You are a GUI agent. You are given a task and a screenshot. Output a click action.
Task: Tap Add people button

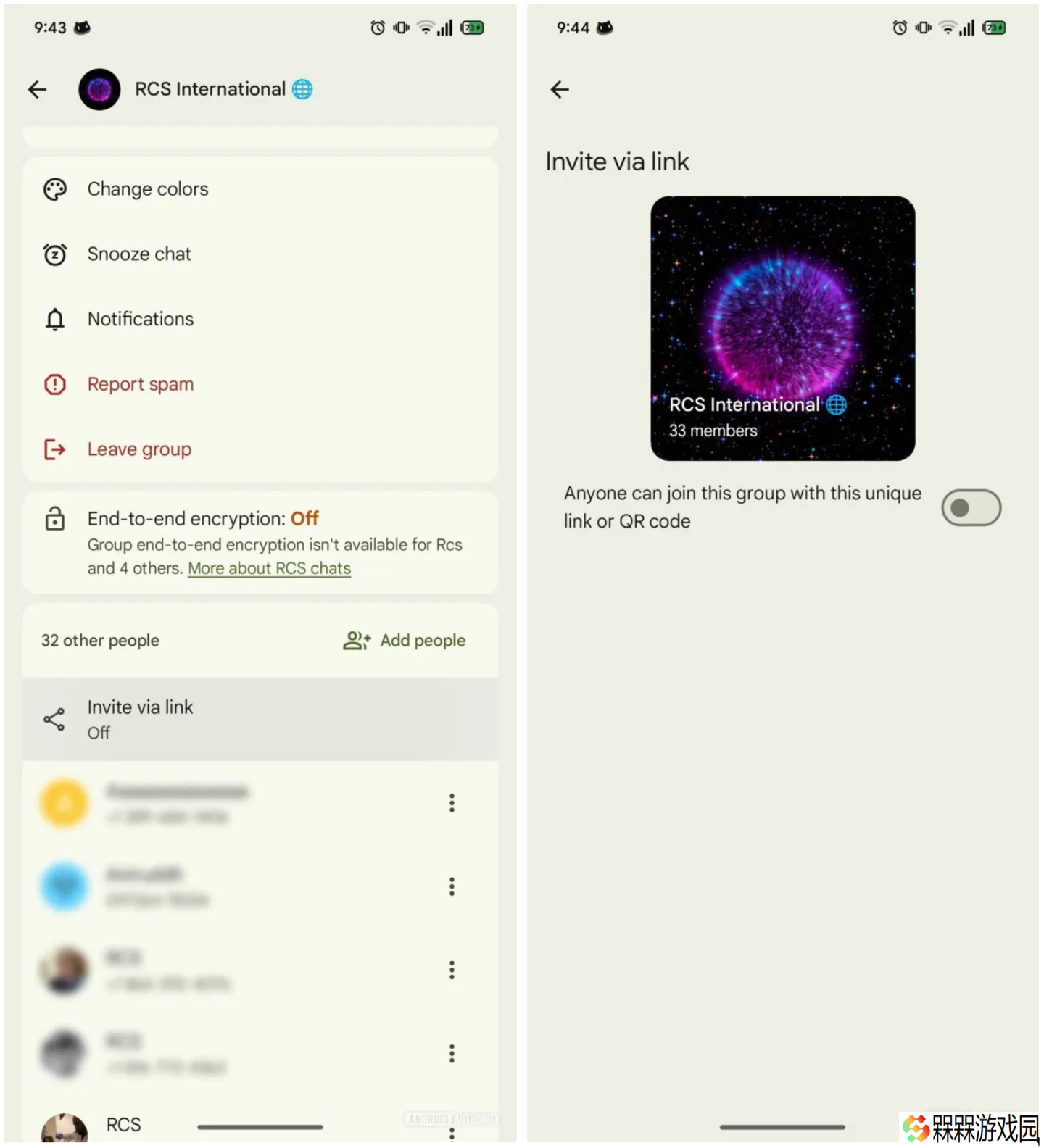405,641
